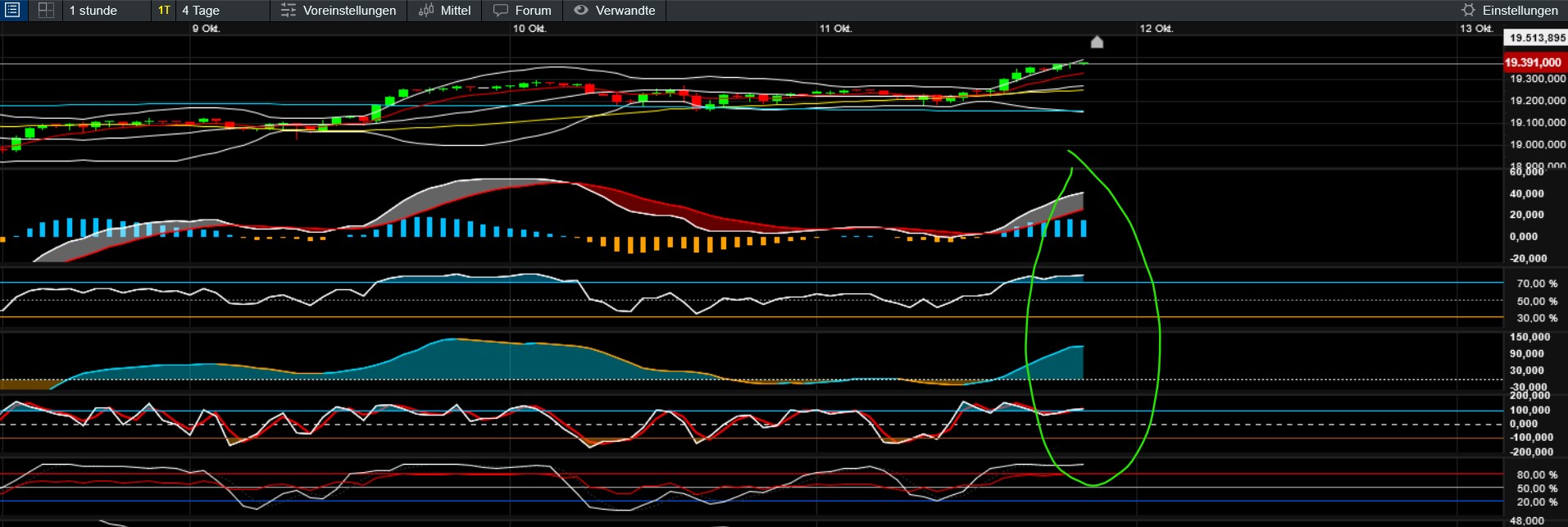The width and height of the screenshot is (1568, 527).
Task: Click the multi-chart grid layout icon
Action: pyautogui.click(x=46, y=11)
